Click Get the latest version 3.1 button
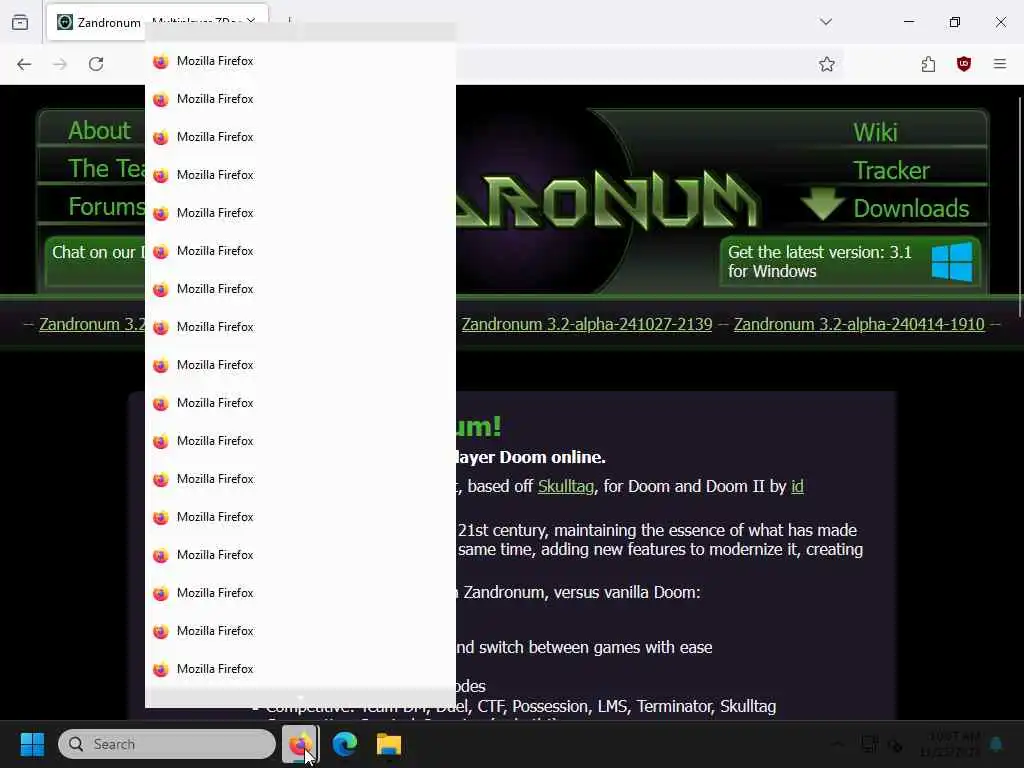 coord(850,262)
